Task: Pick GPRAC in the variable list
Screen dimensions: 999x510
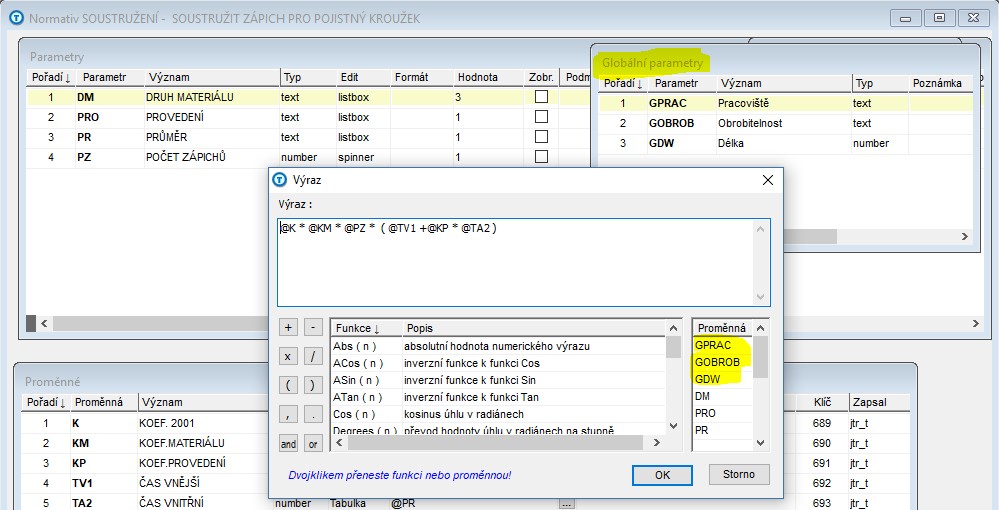Action: click(722, 346)
